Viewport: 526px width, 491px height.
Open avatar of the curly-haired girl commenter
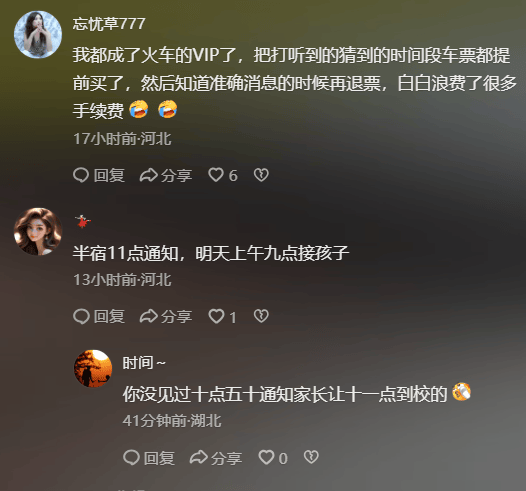[38, 231]
